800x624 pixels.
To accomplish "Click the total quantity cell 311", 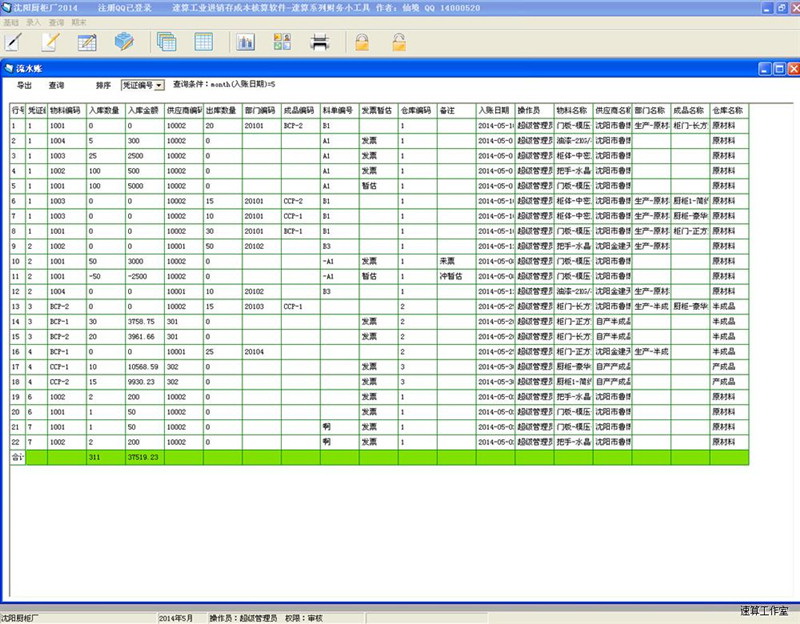I will 106,457.
